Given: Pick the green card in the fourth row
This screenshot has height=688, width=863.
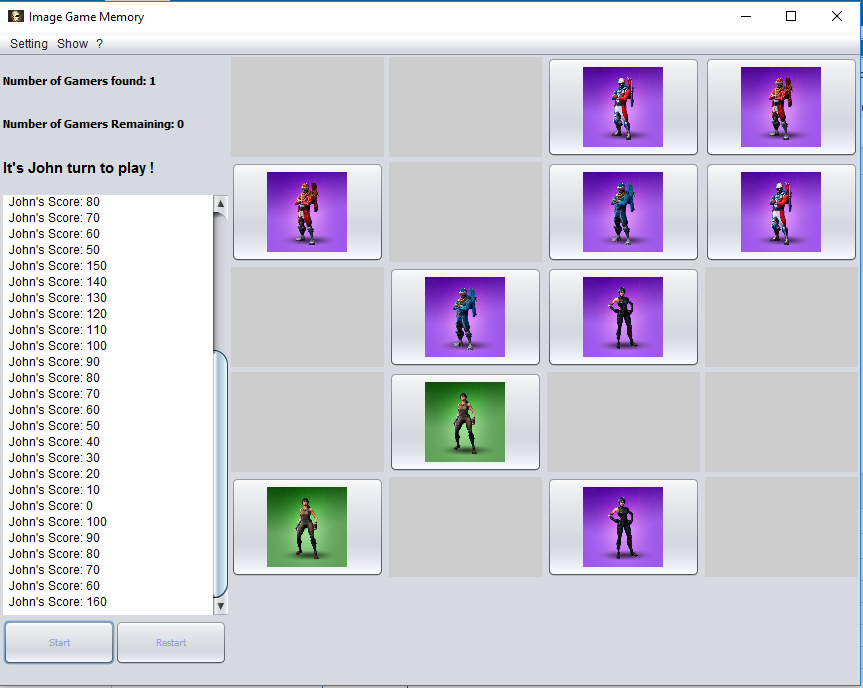Looking at the screenshot, I should 465,422.
